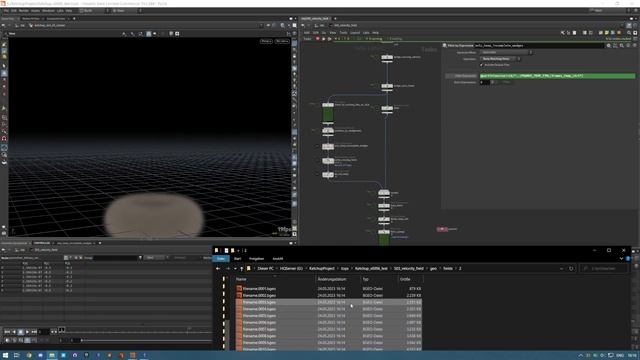Click filename.0001.bgeo file icon
This screenshot has width=640, height=360.
point(239,289)
